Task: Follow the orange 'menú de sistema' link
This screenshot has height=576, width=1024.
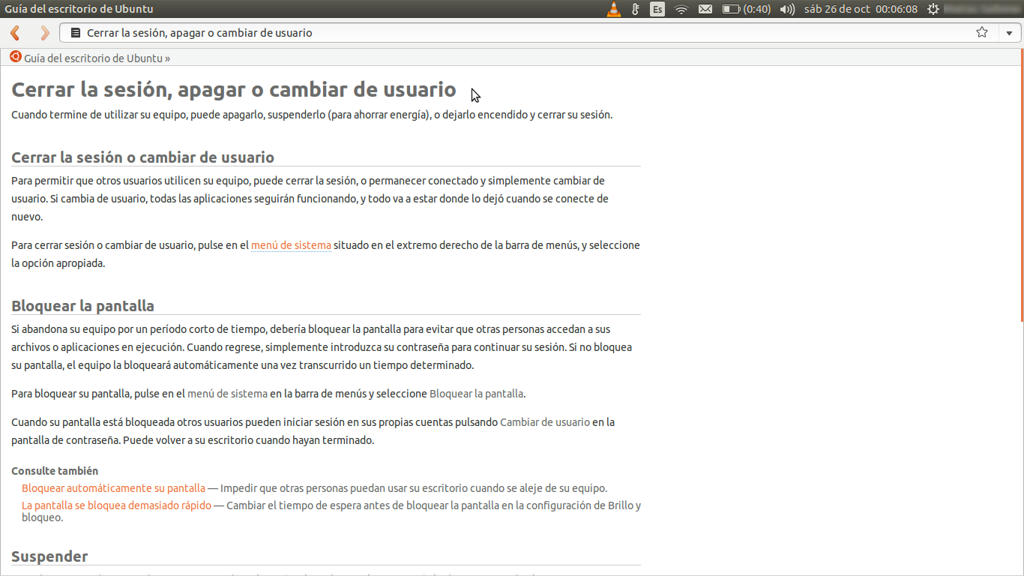Action: tap(291, 246)
